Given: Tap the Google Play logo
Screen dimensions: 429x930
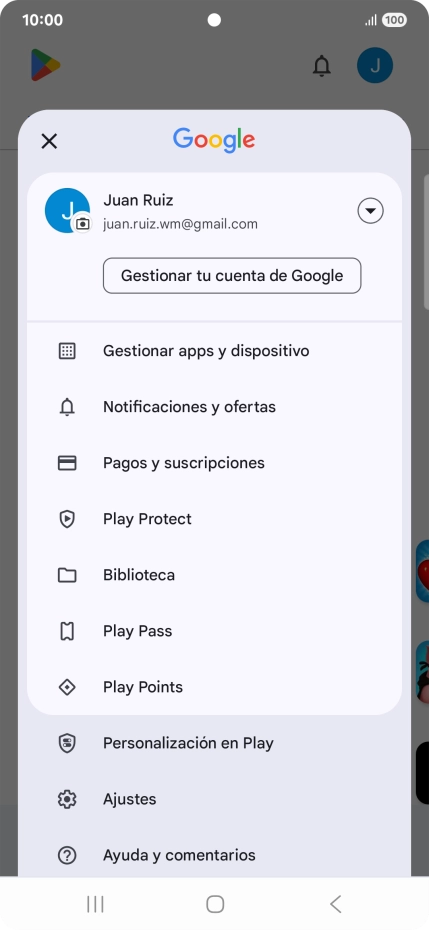Looking at the screenshot, I should (x=46, y=65).
